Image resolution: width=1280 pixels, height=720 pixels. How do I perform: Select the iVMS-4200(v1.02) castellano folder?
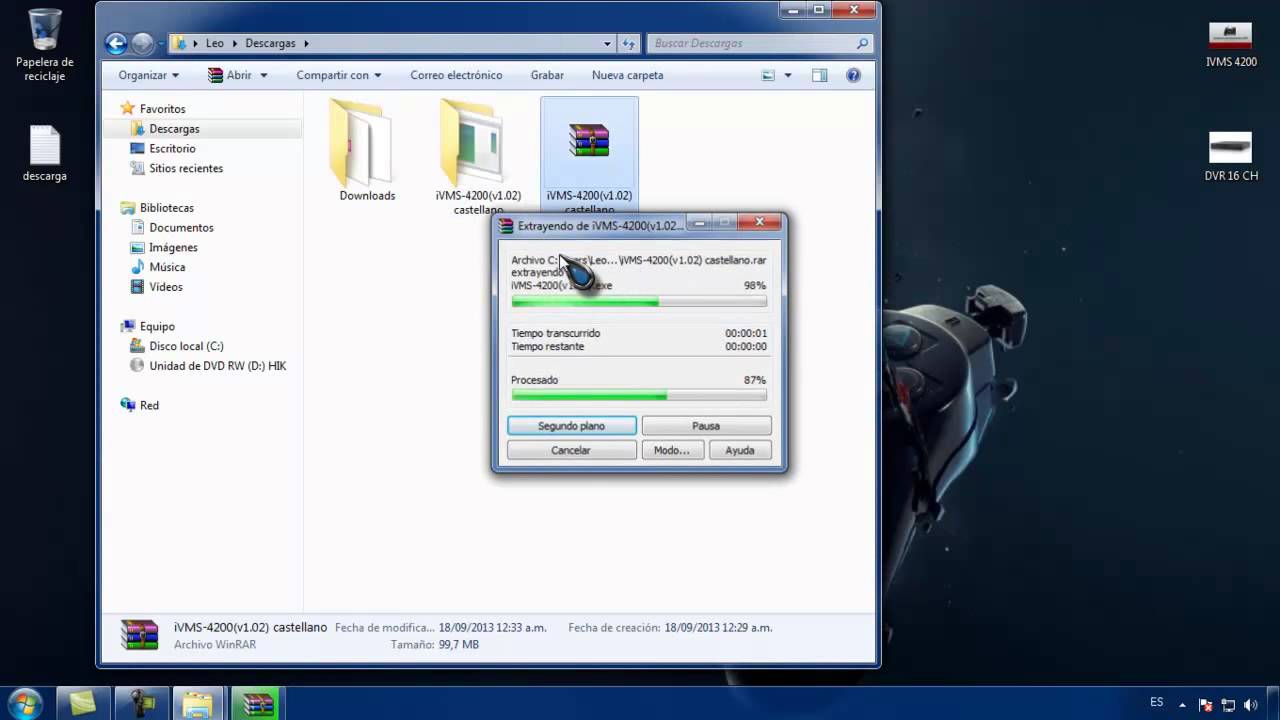[478, 157]
